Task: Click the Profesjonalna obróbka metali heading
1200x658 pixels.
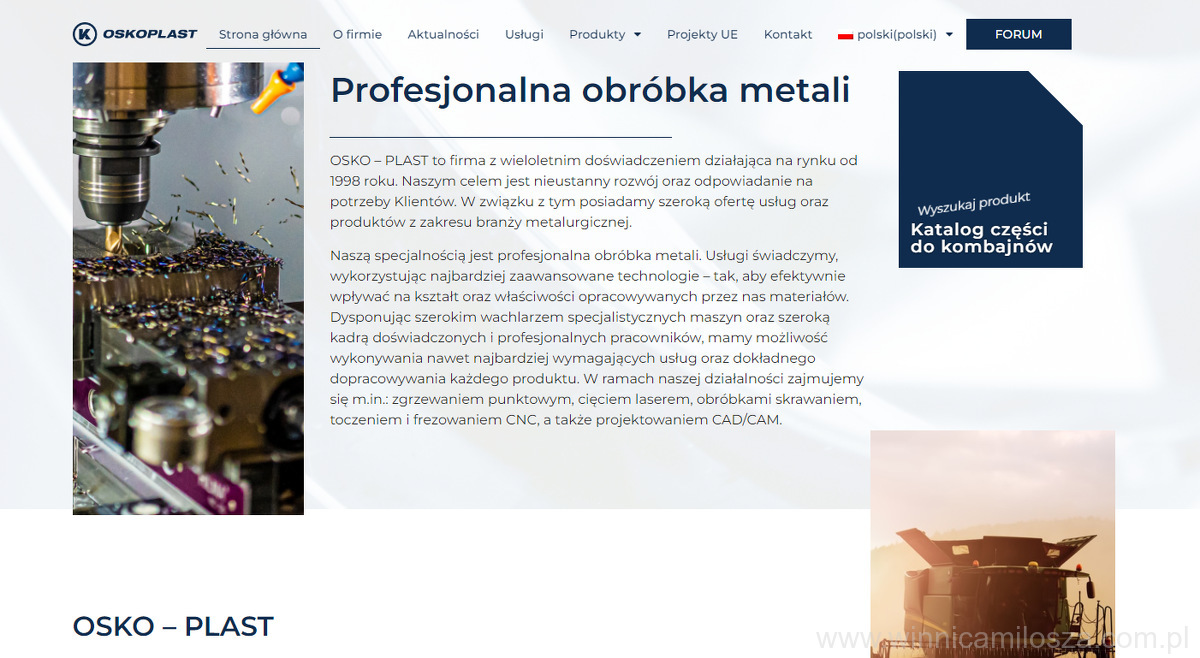Action: (590, 90)
